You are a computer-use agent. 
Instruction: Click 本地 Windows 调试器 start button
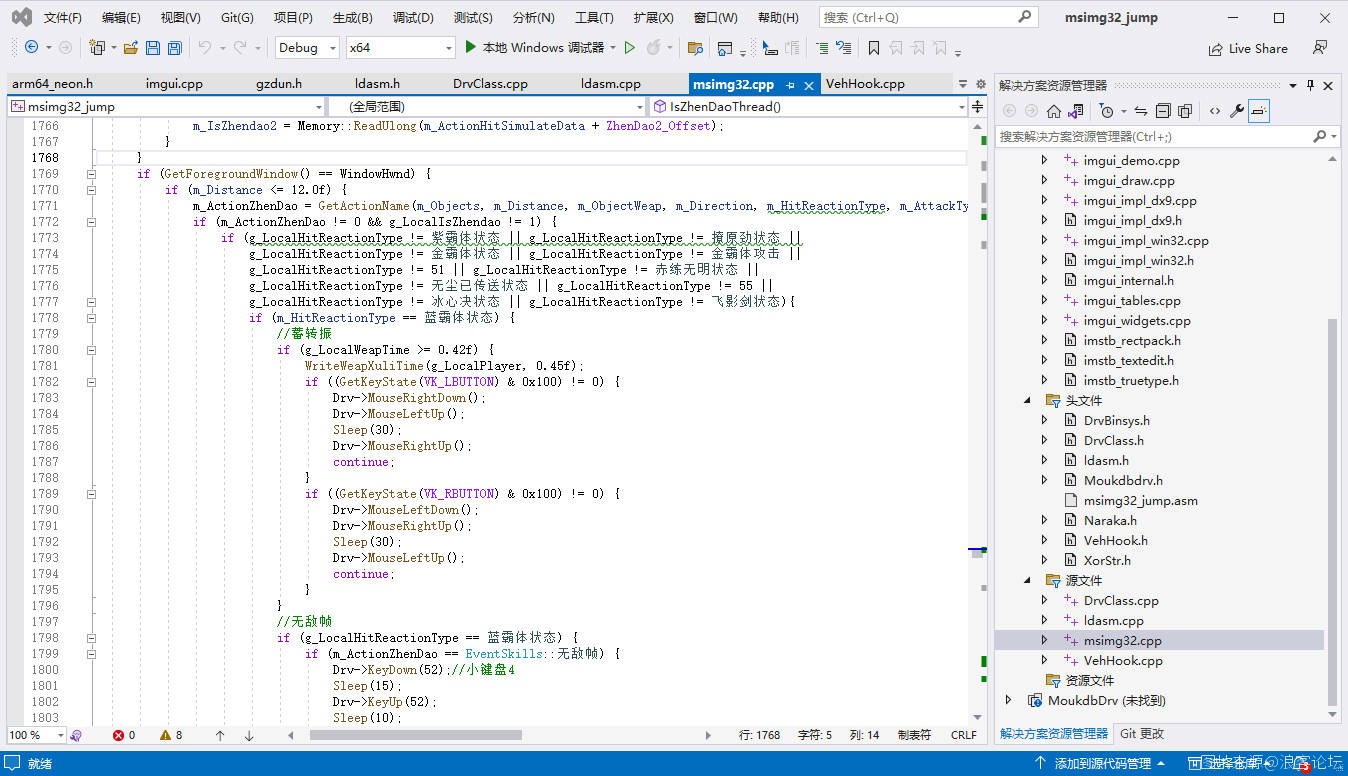click(539, 47)
